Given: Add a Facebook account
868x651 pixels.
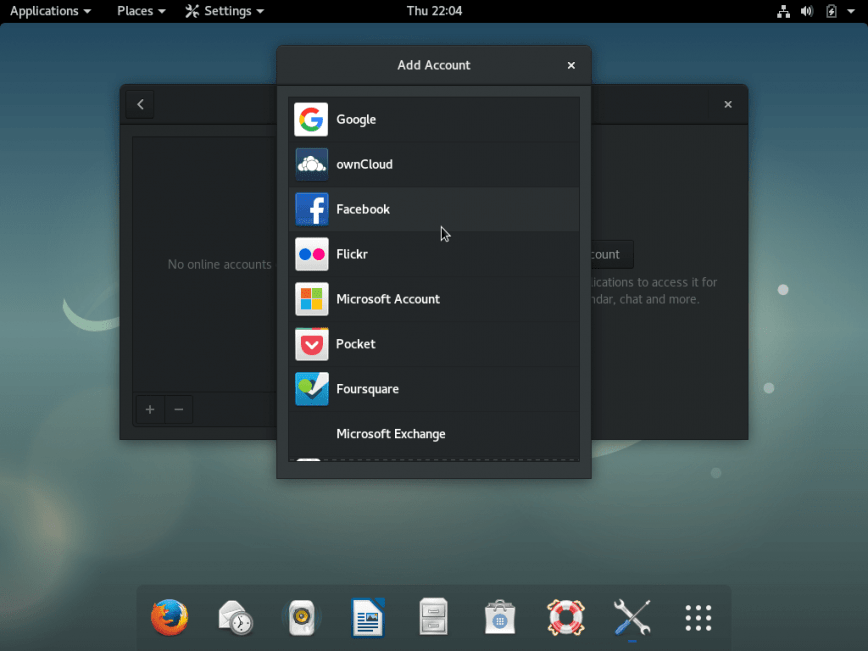Looking at the screenshot, I should (363, 210).
